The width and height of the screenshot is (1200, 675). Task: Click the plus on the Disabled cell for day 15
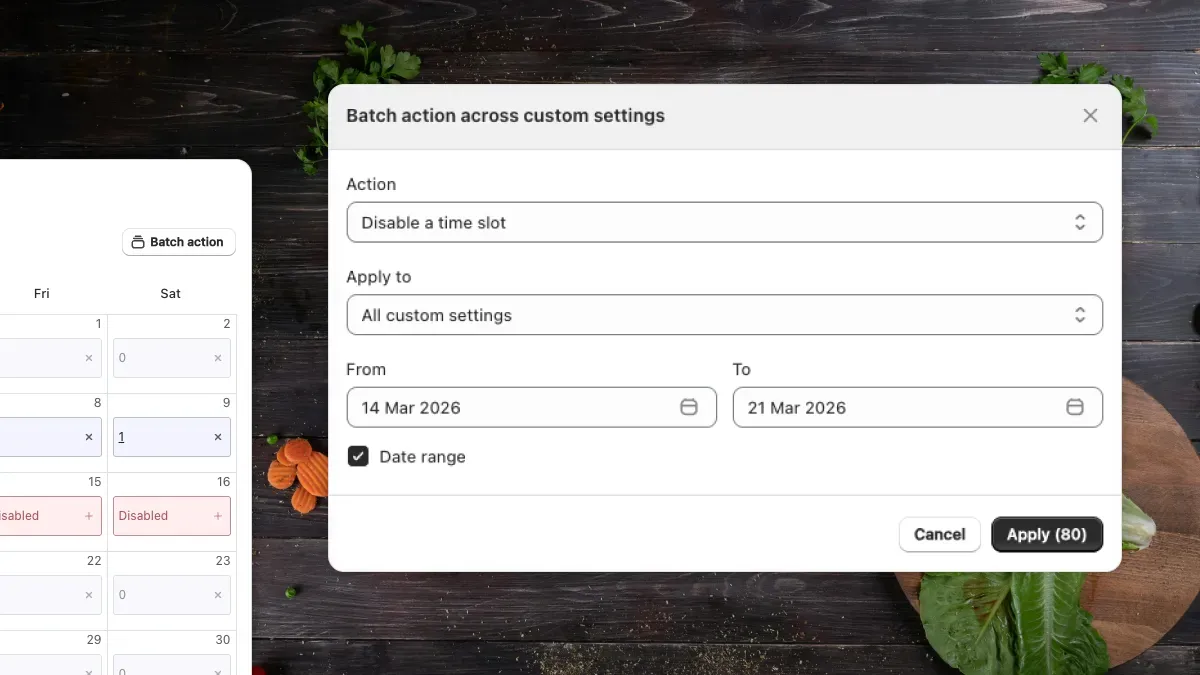pos(88,515)
